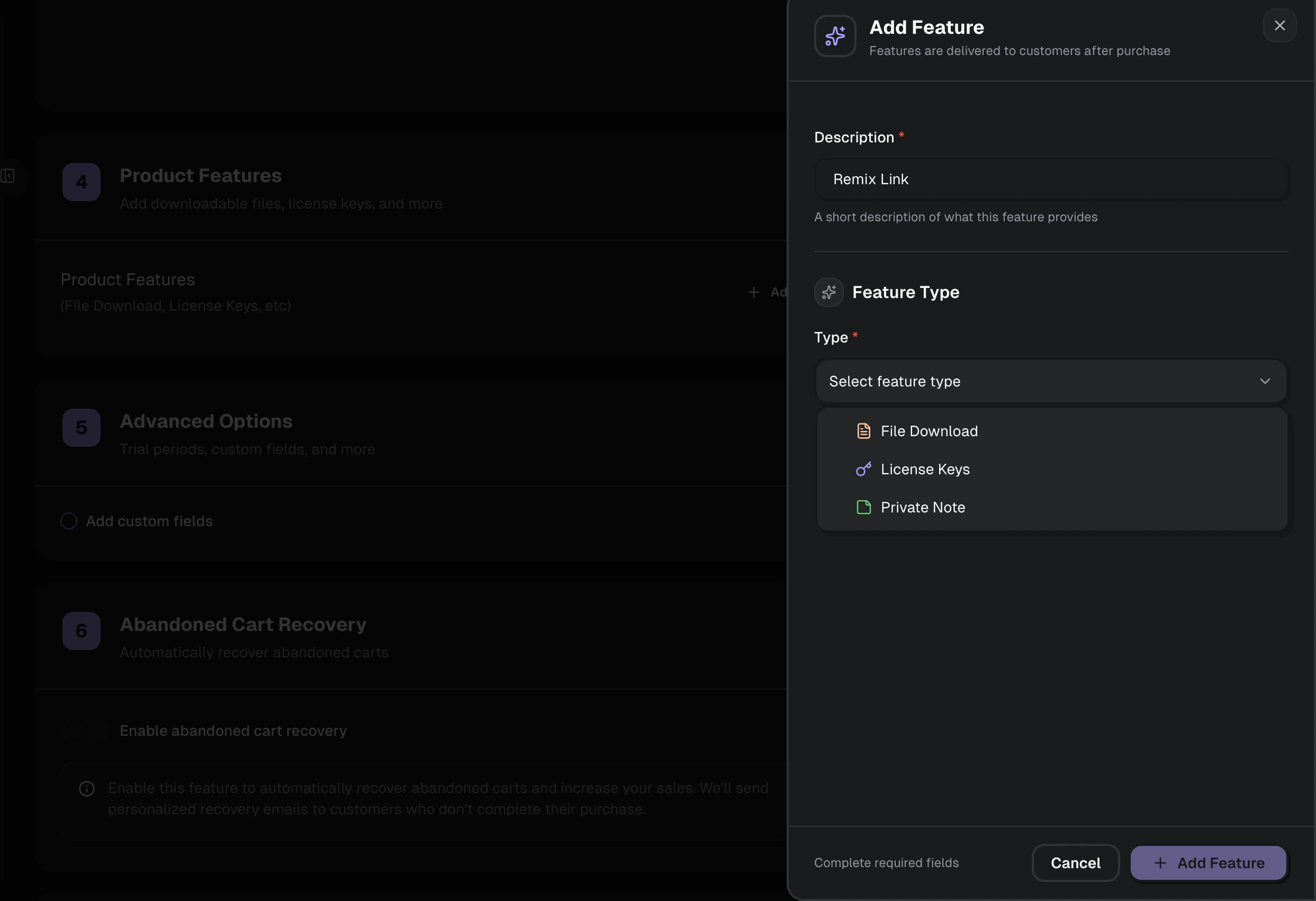Choose File Download from the list
1316x901 pixels.
[929, 431]
